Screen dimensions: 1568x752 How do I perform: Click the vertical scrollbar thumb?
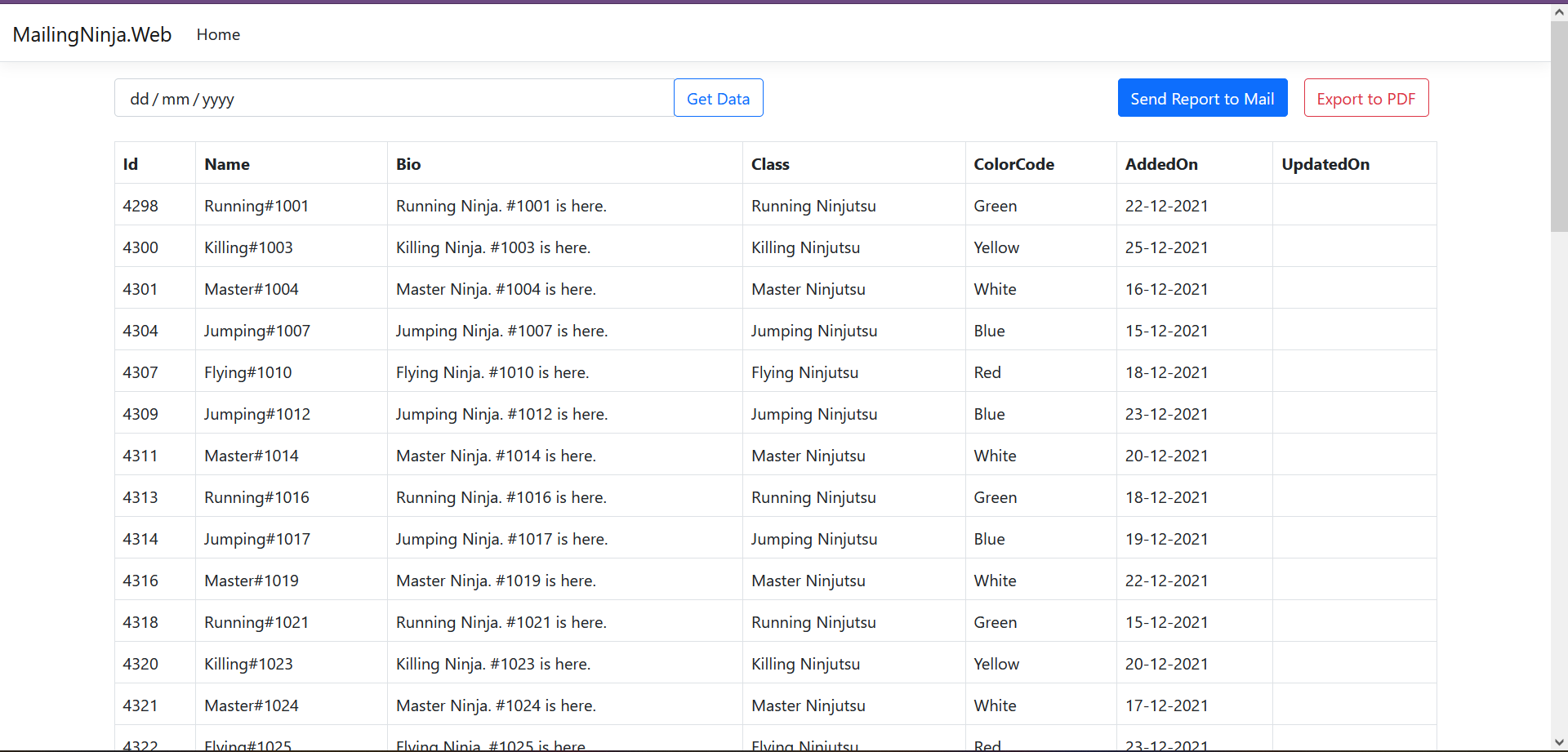[1559, 127]
